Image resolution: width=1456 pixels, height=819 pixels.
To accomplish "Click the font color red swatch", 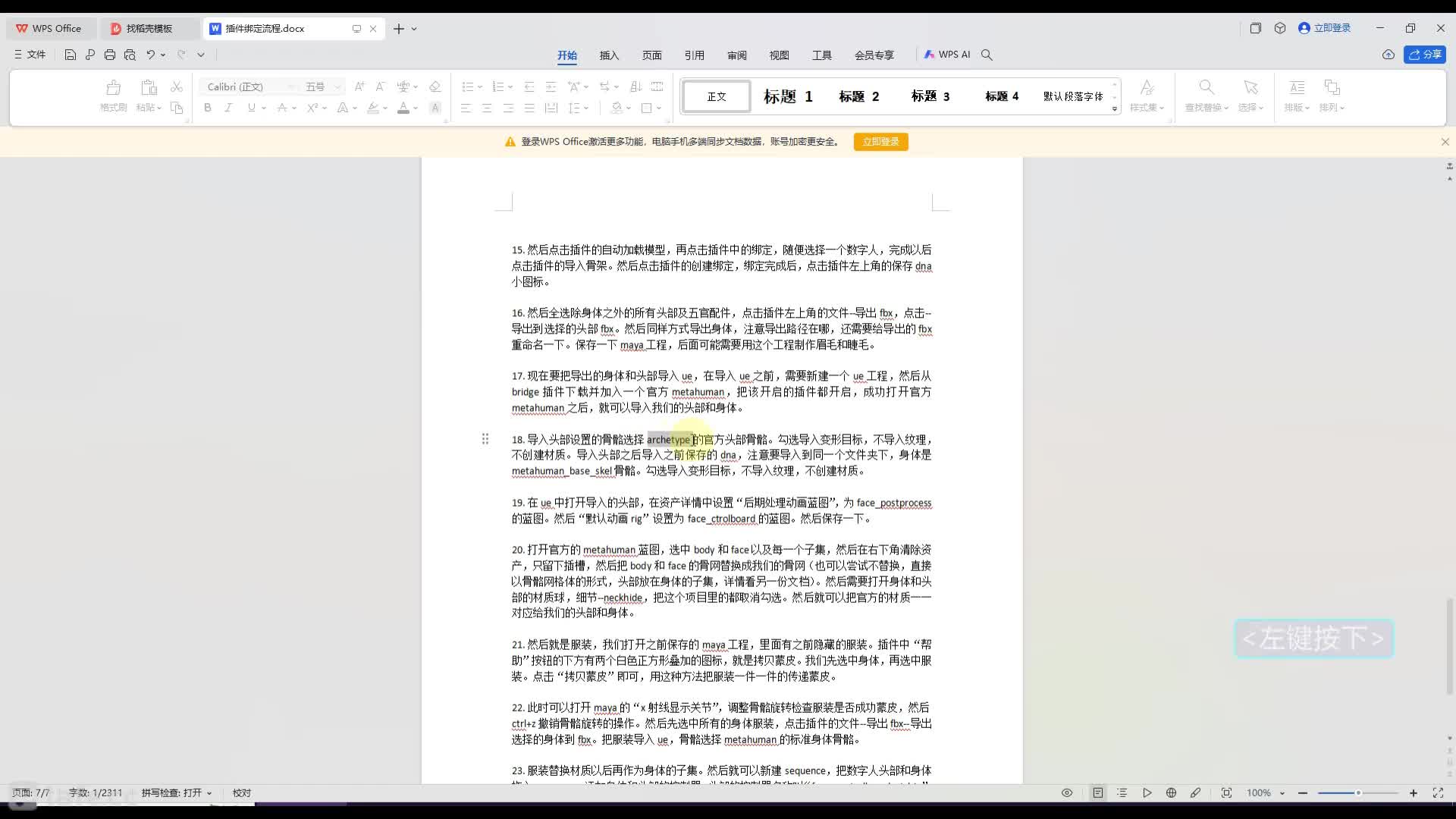I will click(x=403, y=108).
